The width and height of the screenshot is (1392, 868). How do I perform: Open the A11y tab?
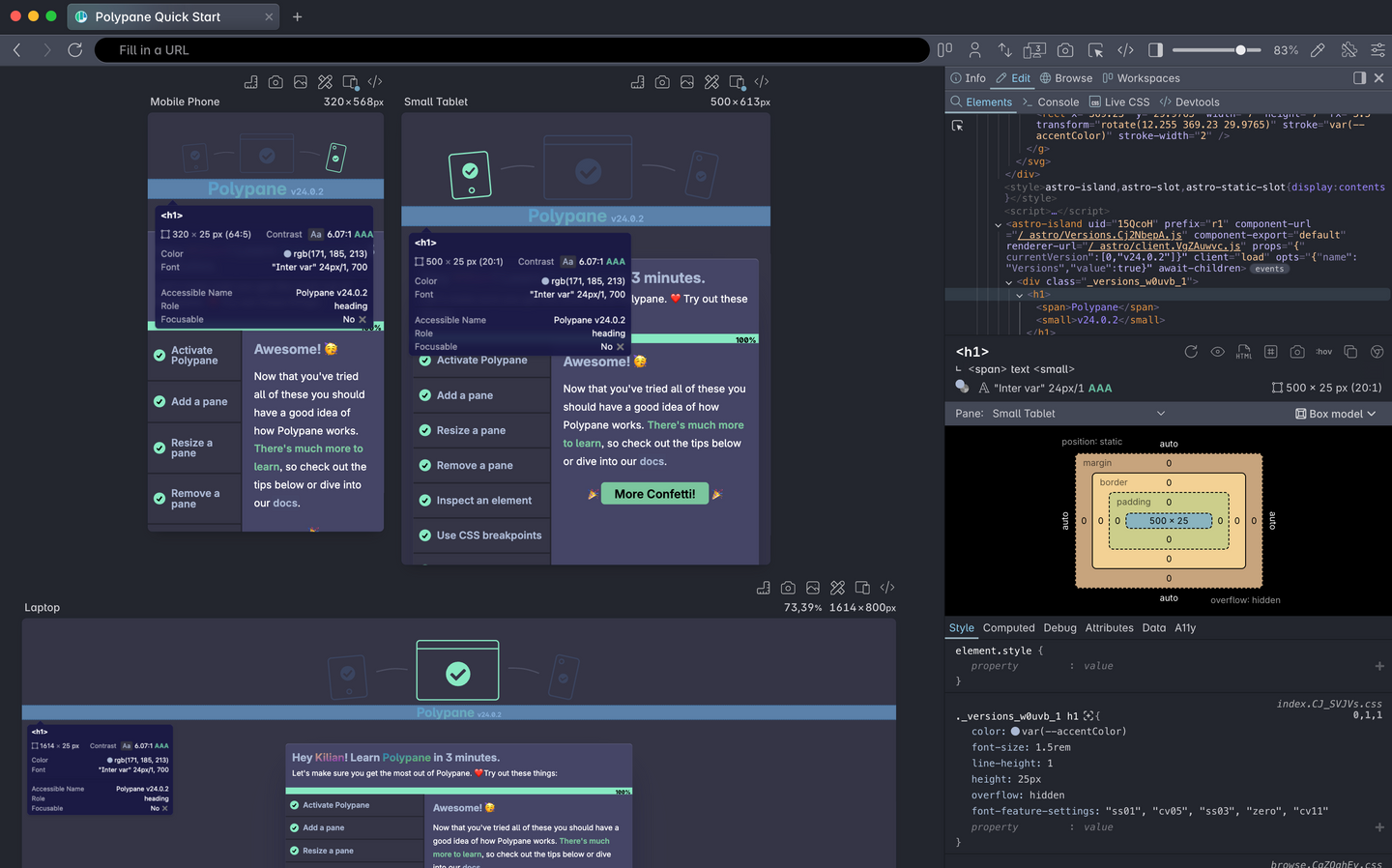(1185, 628)
